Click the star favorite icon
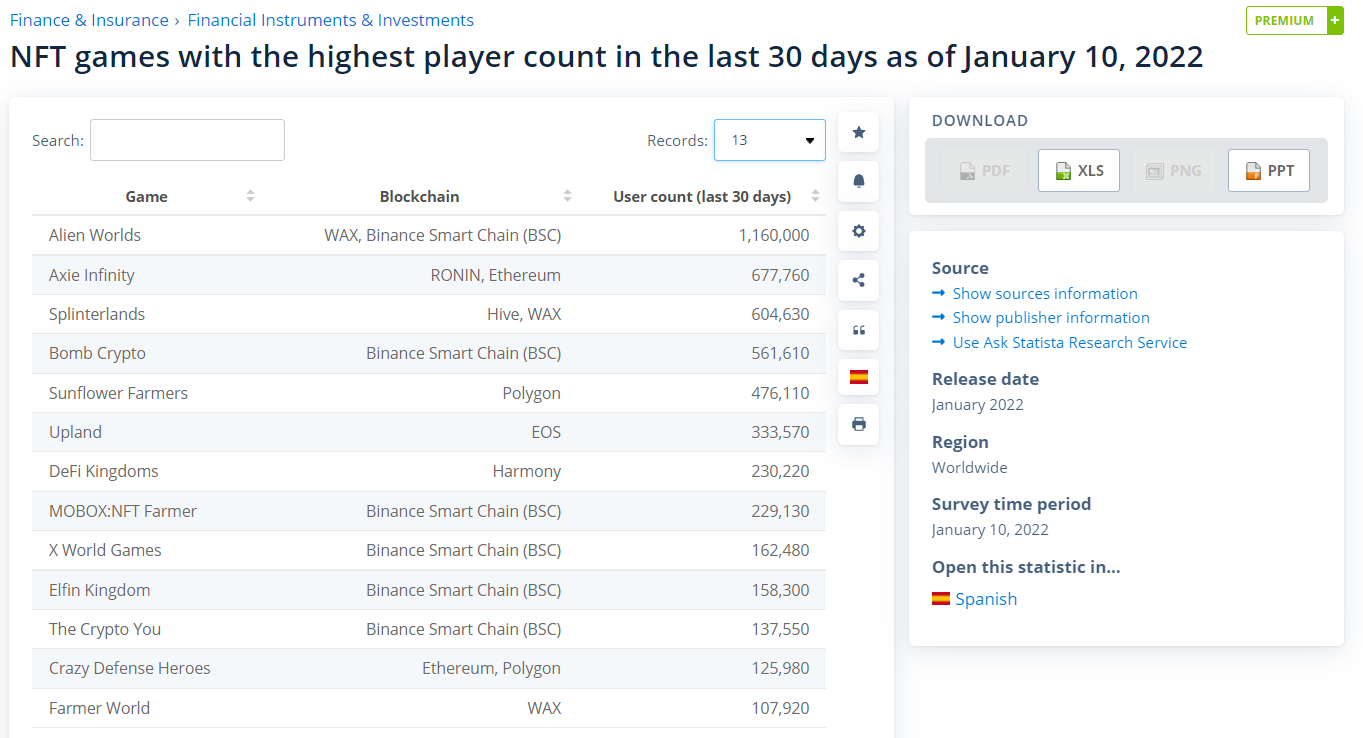 [858, 132]
